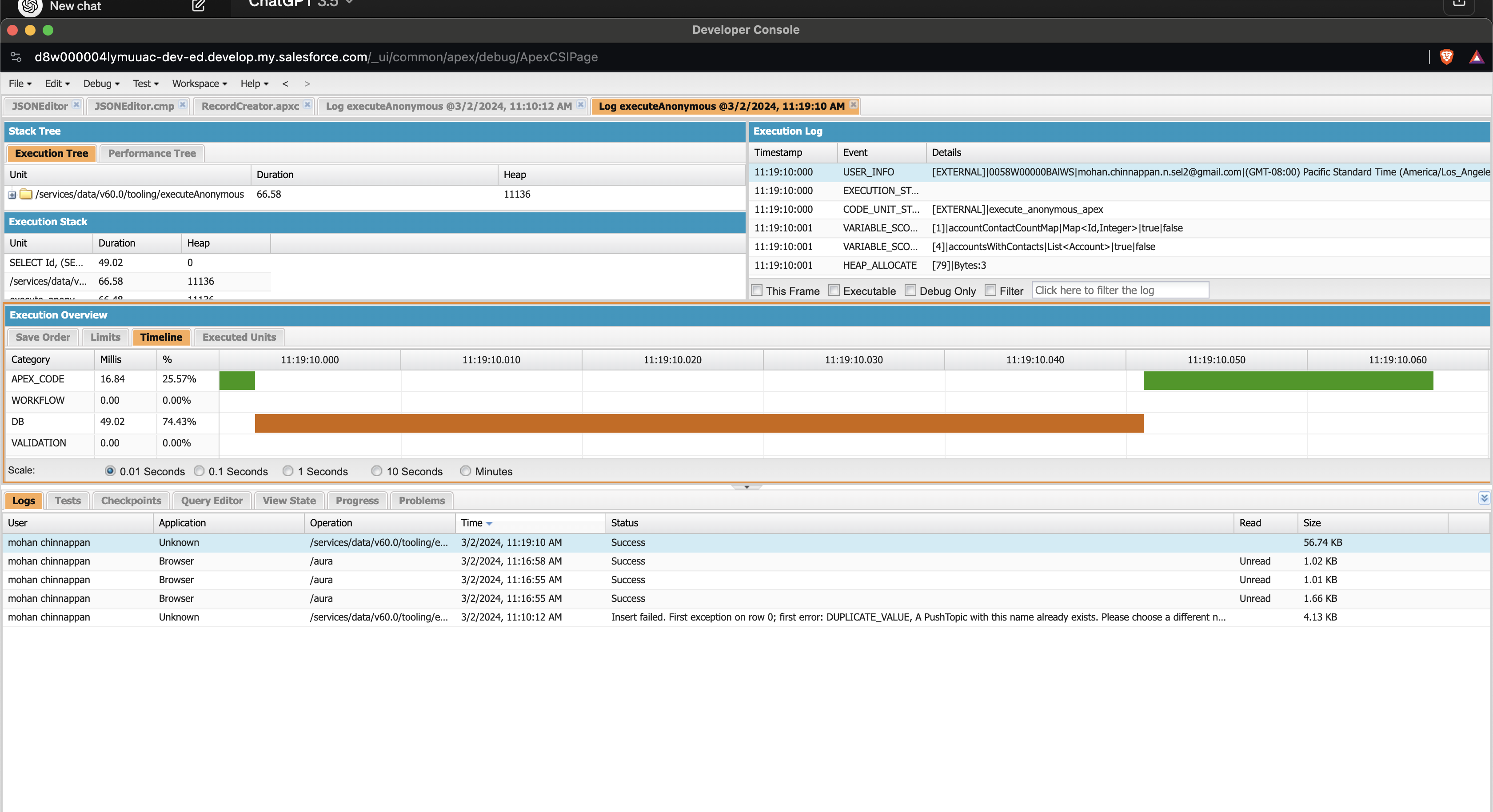Select the 10 Seconds scale radio
The width and height of the screenshot is (1493, 812).
tap(377, 471)
